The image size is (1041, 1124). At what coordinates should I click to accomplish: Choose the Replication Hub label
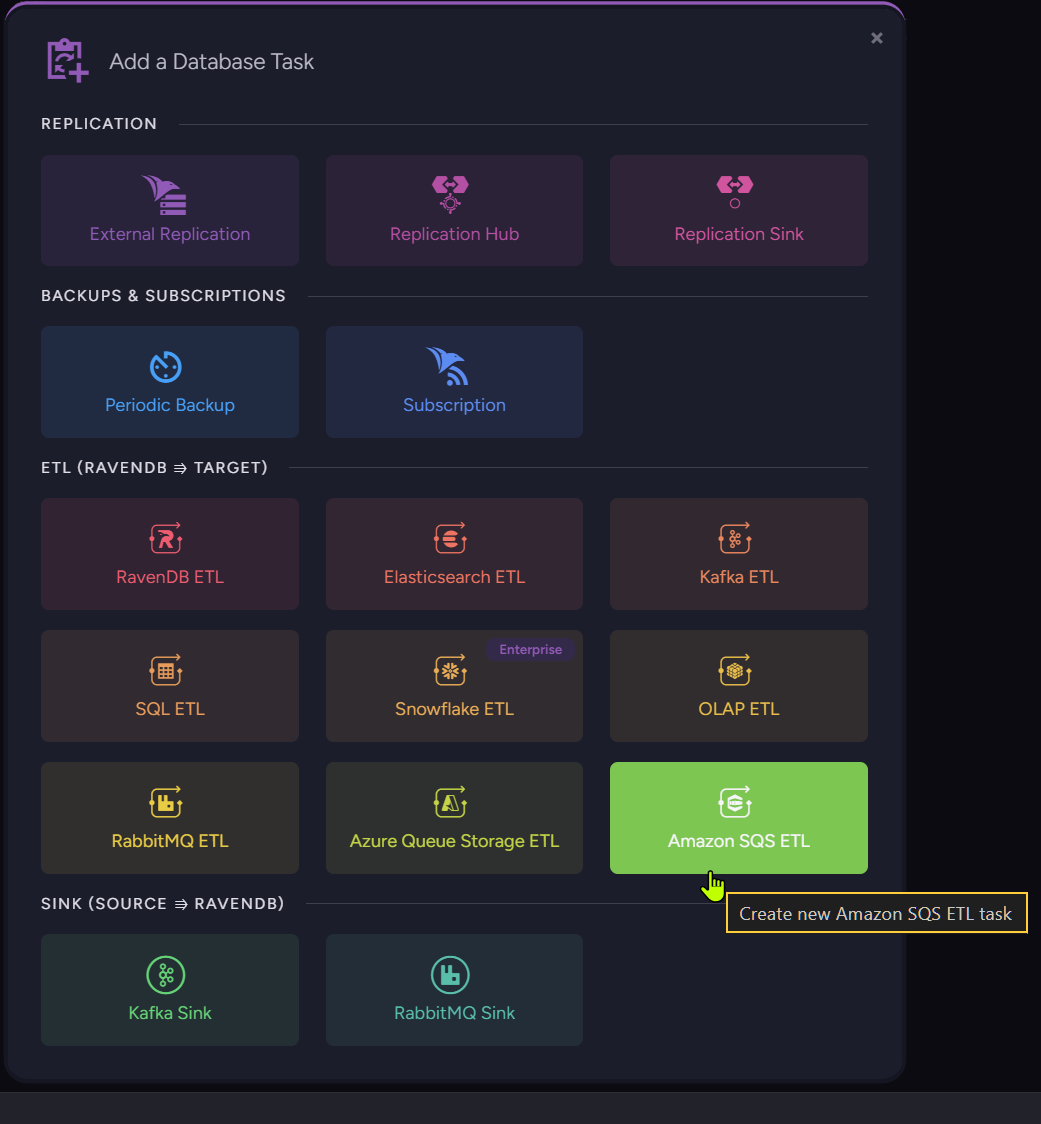(455, 234)
